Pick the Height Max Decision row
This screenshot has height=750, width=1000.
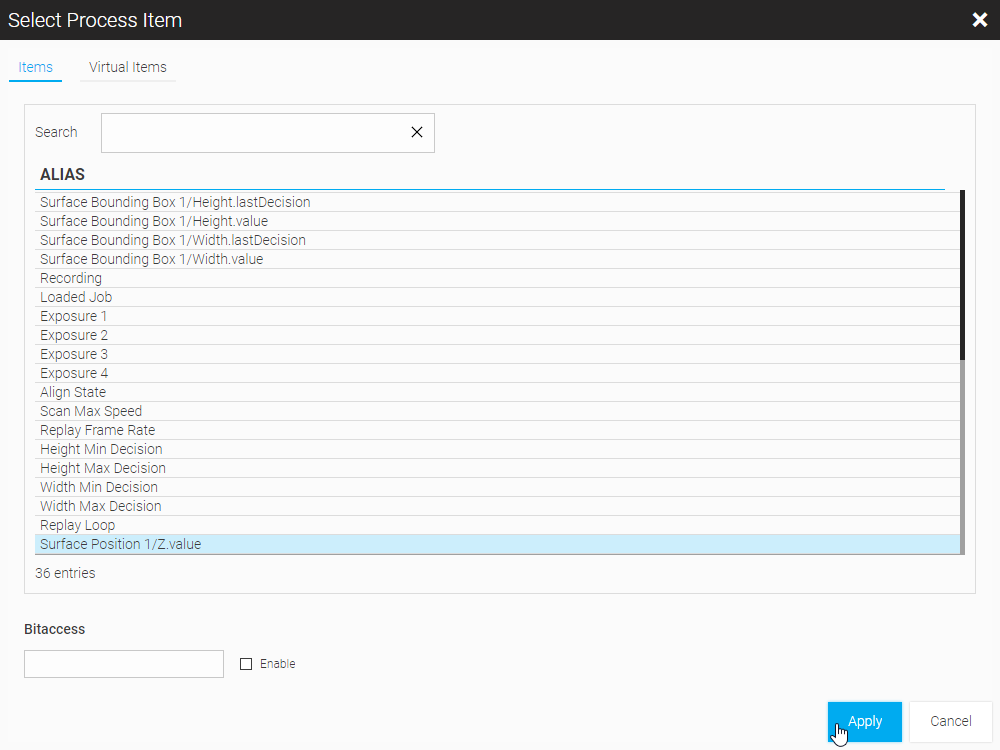[x=103, y=468]
